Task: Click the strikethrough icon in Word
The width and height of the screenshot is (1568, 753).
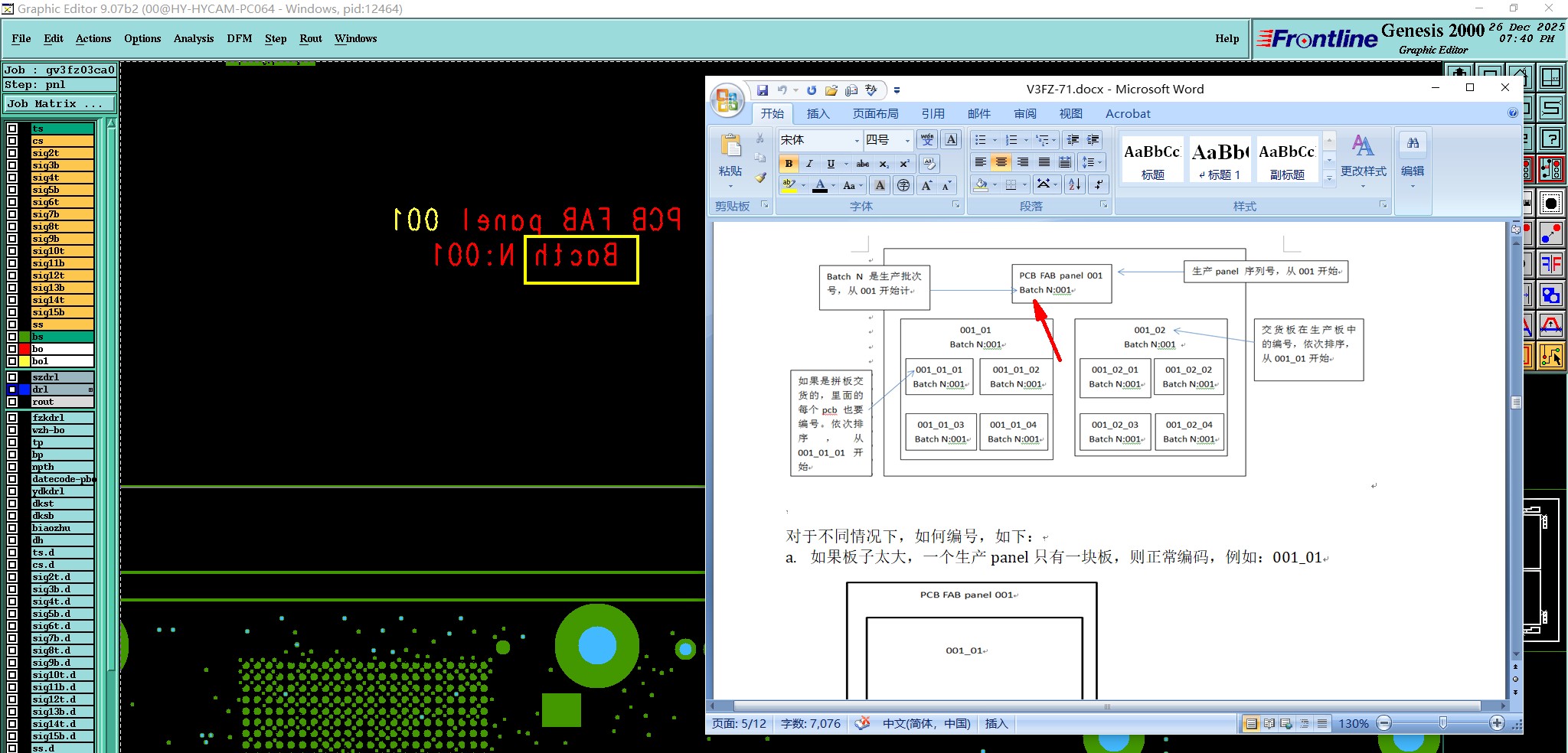Action: click(x=863, y=164)
